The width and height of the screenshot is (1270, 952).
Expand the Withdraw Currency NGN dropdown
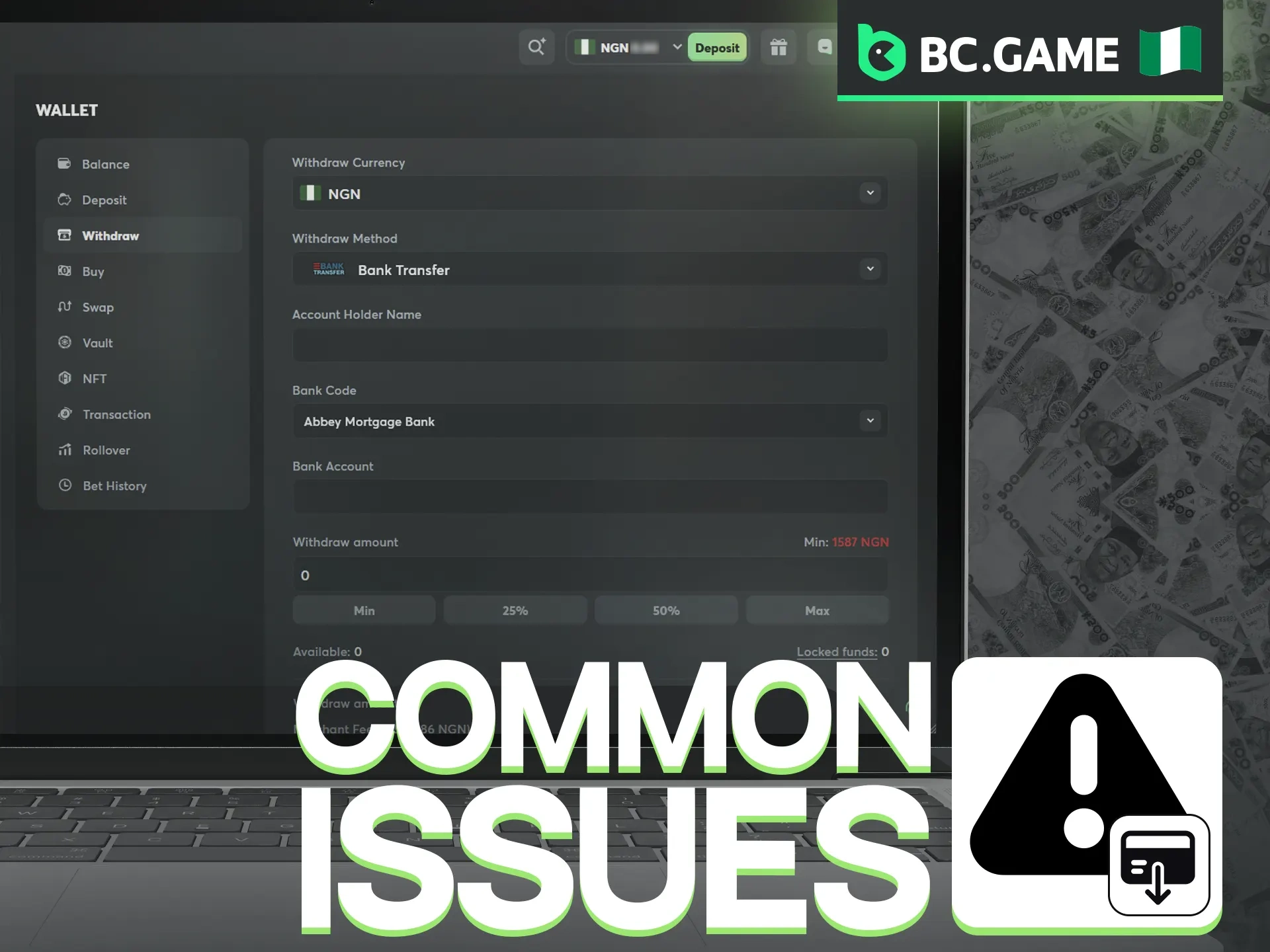coord(870,192)
